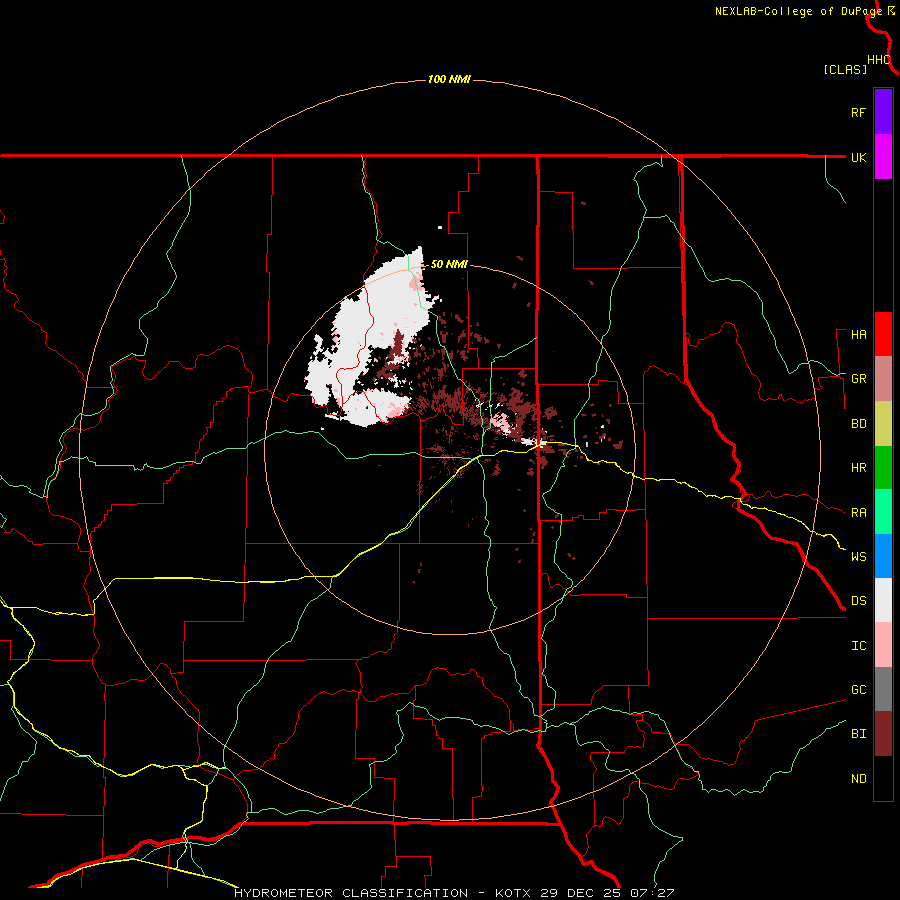
Task: Click the IC pink legend swatch
Action: (883, 645)
